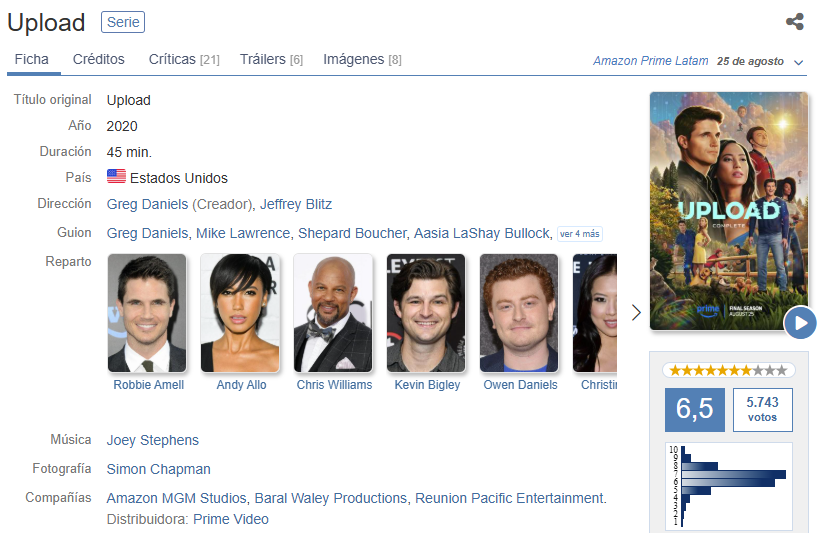Open Robbie Amell's photo thumbnail
Screen dimensions: 822x533
click(x=147, y=313)
